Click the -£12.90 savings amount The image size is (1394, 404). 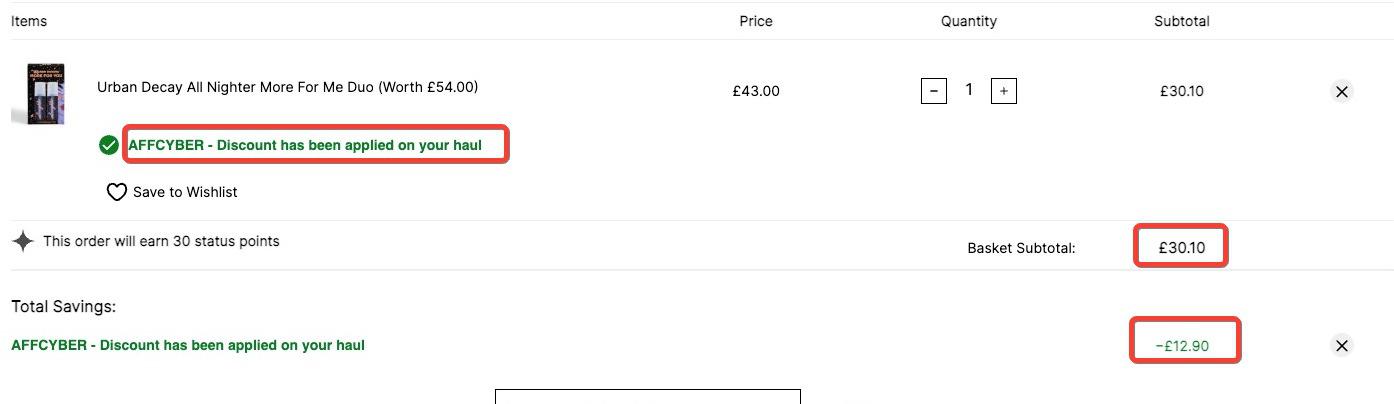click(x=1182, y=346)
